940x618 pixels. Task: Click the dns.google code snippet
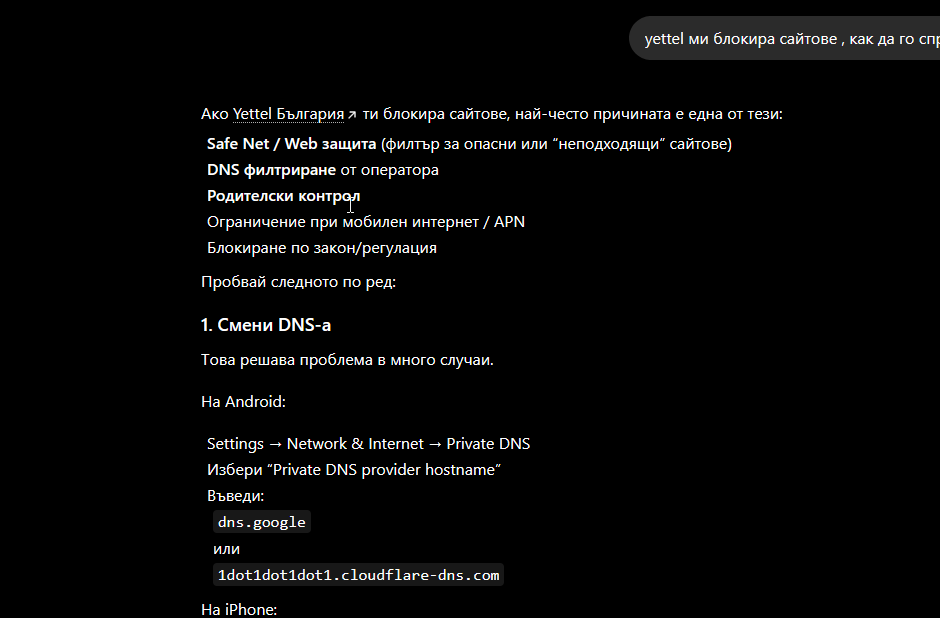point(261,522)
